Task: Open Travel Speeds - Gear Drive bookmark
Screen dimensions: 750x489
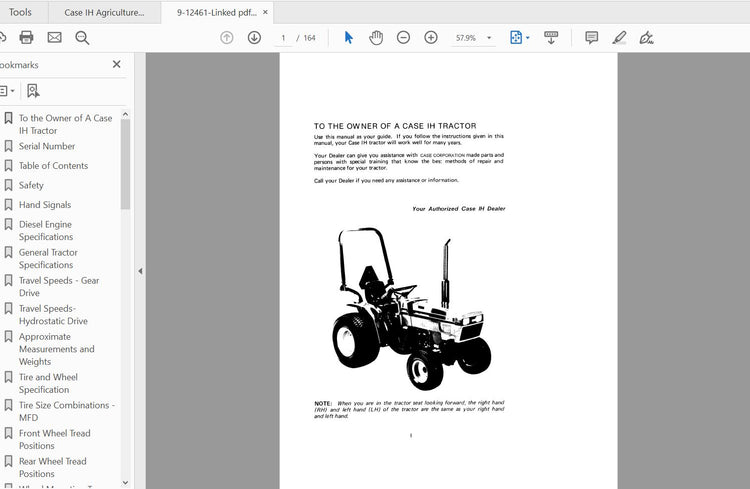Action: pos(59,286)
